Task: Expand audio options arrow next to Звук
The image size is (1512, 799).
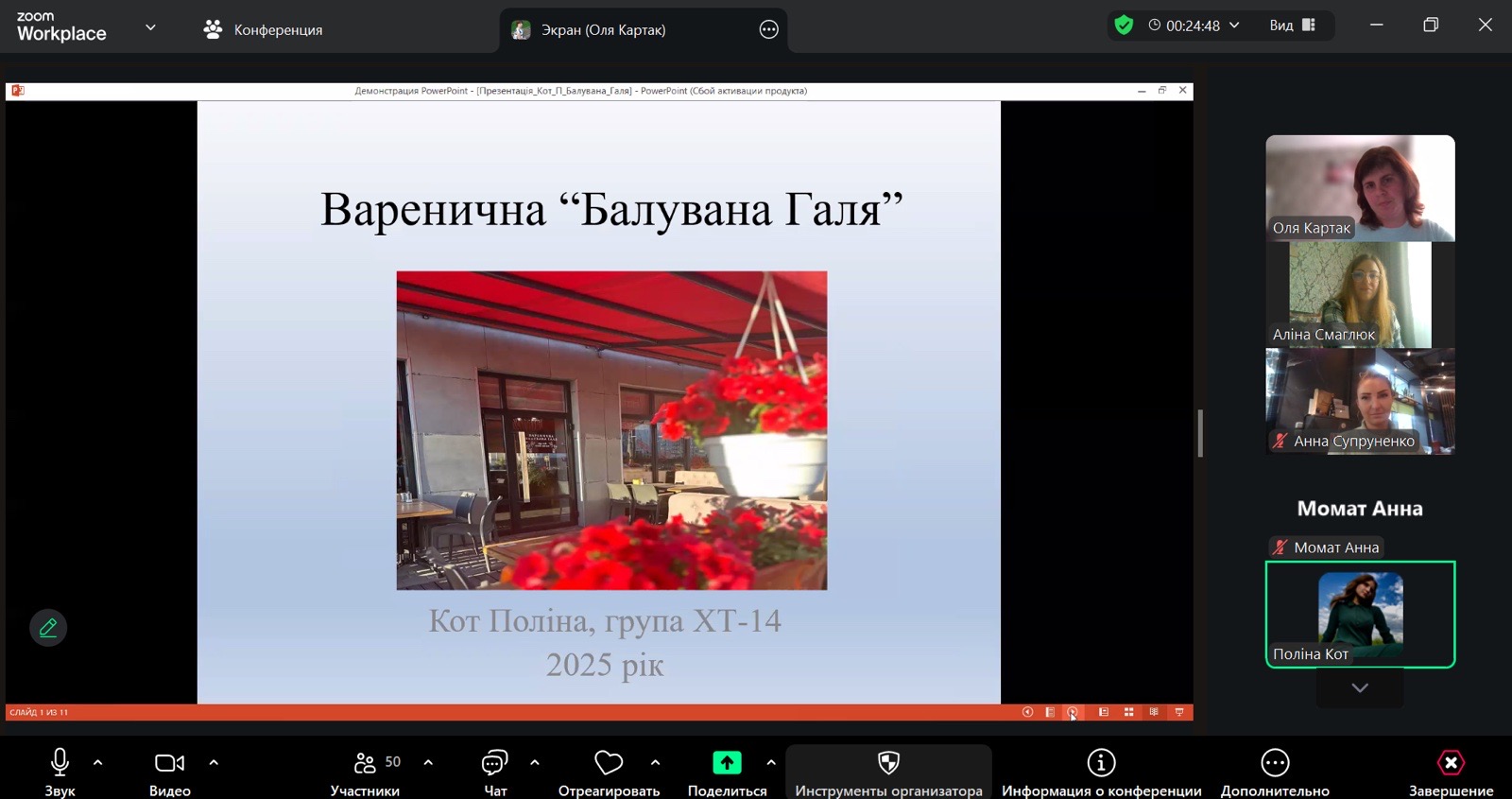Action: (x=98, y=762)
